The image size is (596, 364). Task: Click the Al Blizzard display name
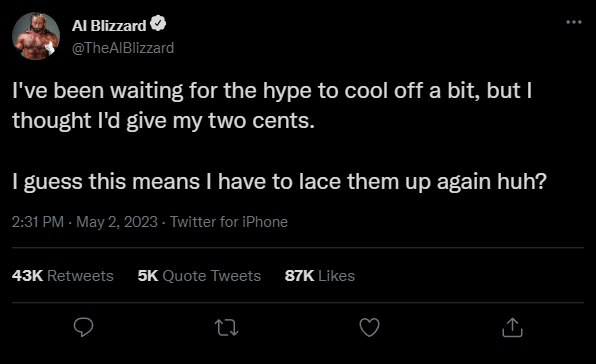109,25
